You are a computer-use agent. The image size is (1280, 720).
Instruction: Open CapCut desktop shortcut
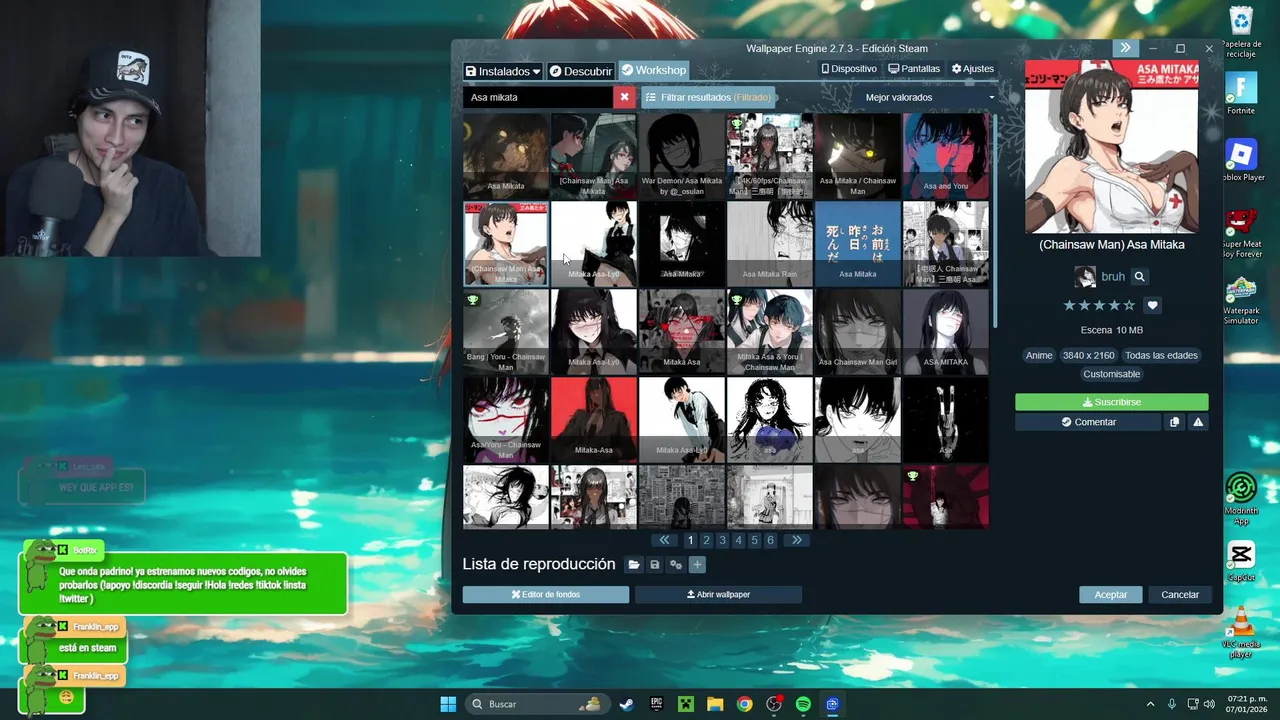click(x=1241, y=560)
